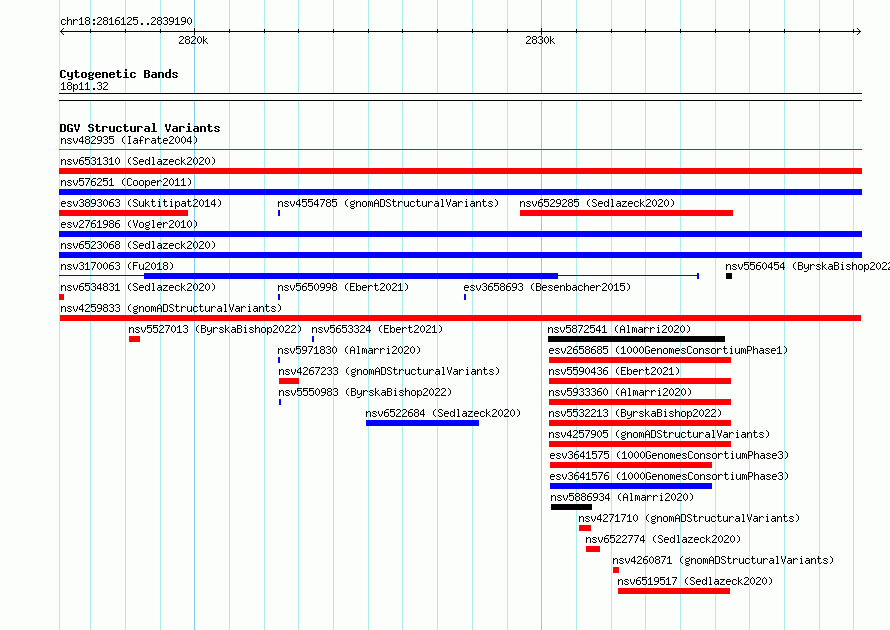Image resolution: width=890 pixels, height=630 pixels.
Task: Click the blue bar under nsv6522684 (Sedlazeck2020)
Action: [x=422, y=423]
